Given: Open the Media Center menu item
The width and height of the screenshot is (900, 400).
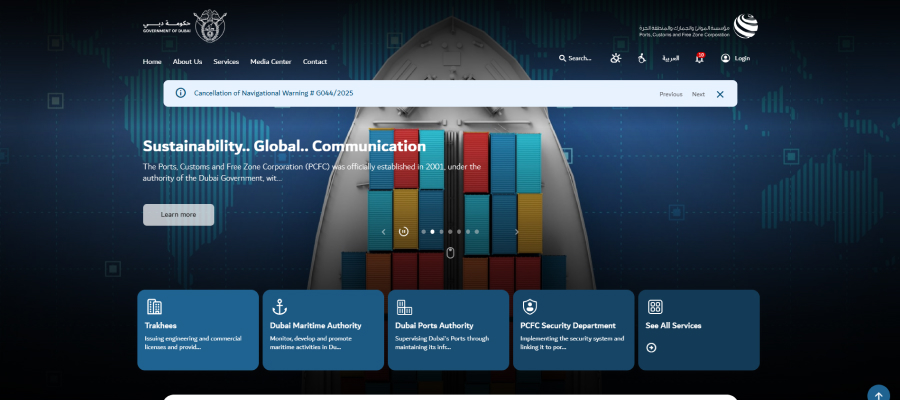Looking at the screenshot, I should 270,61.
